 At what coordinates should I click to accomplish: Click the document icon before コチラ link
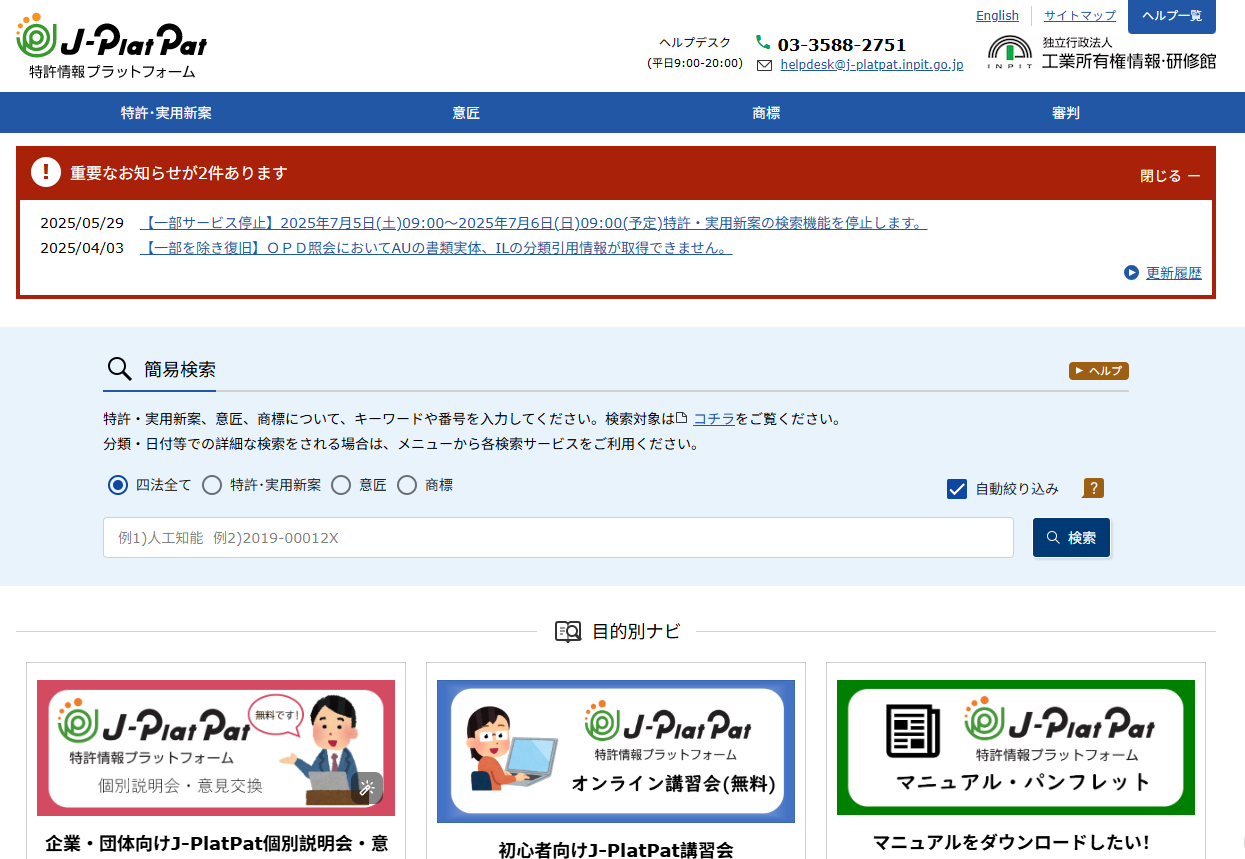click(682, 418)
